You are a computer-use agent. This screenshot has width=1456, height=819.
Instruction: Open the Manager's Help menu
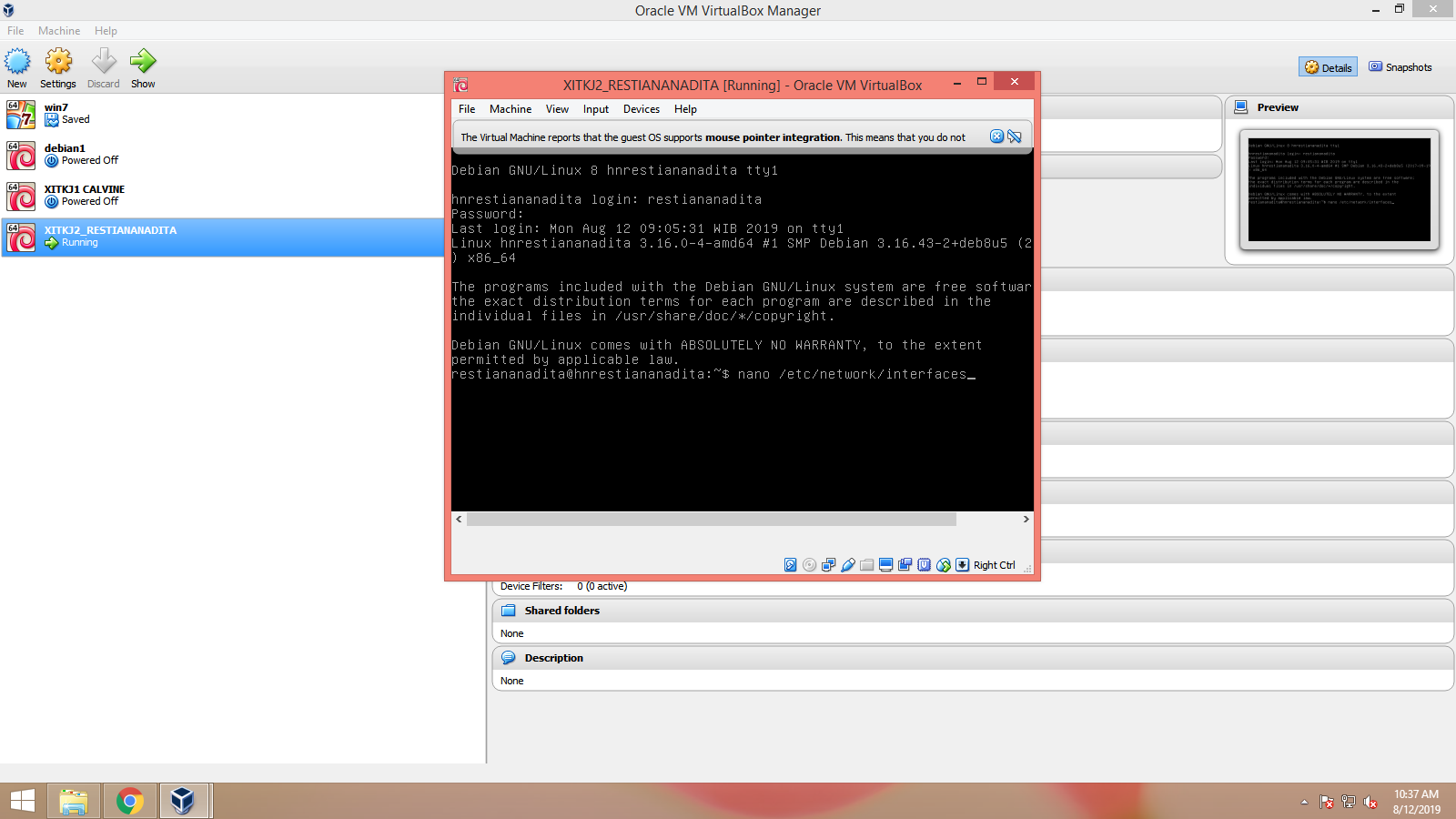(x=106, y=31)
